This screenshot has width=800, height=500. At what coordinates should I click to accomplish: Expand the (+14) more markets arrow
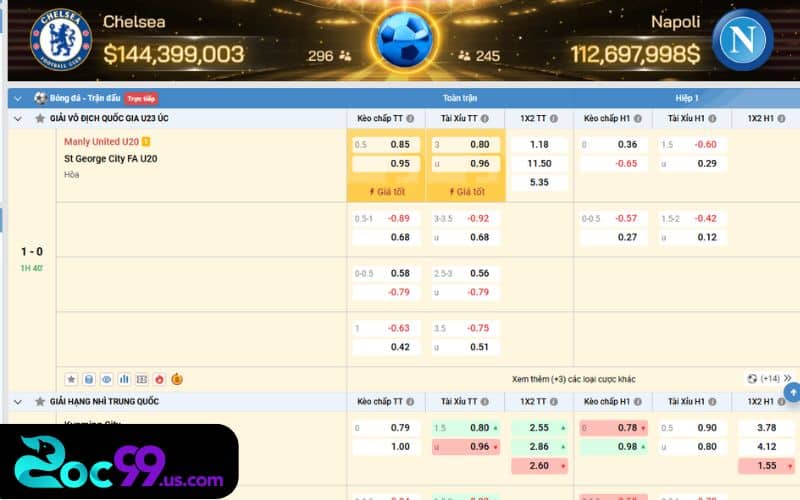tap(787, 379)
